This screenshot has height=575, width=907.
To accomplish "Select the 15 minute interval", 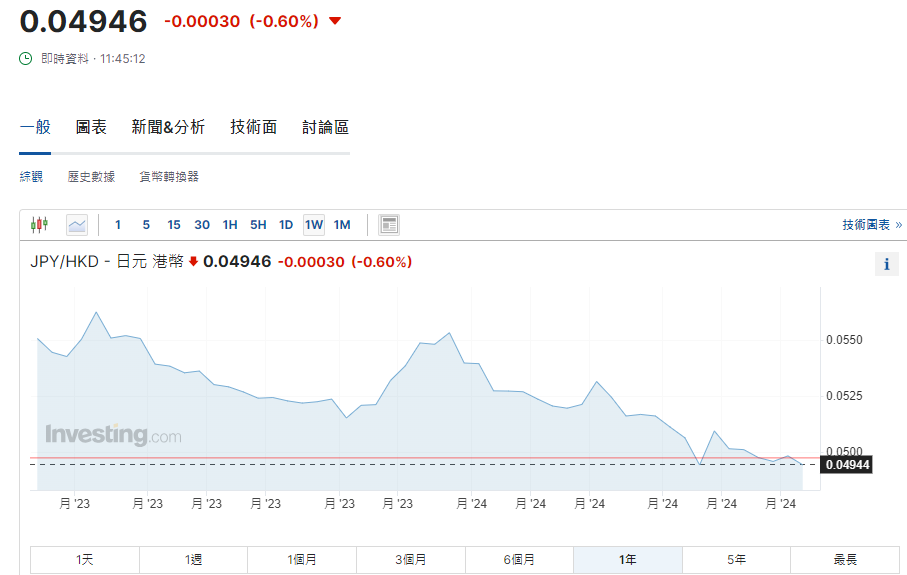I will tap(174, 225).
